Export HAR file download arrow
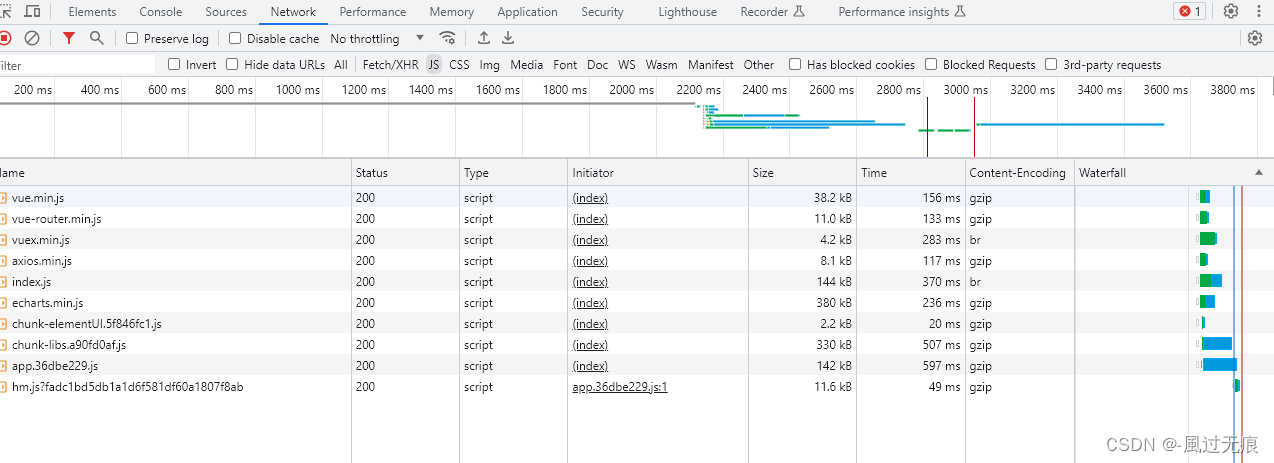 point(508,38)
